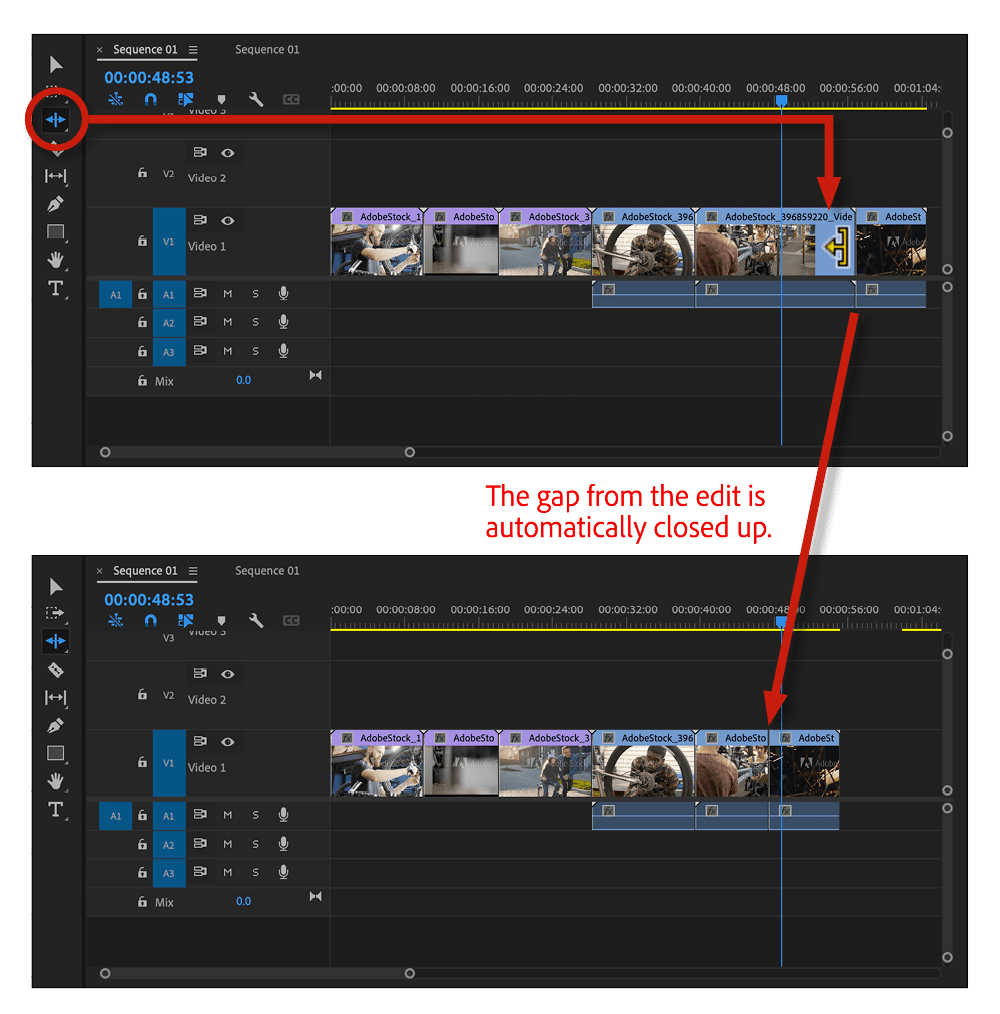Click Add Marker icon in upper timeline

221,100
